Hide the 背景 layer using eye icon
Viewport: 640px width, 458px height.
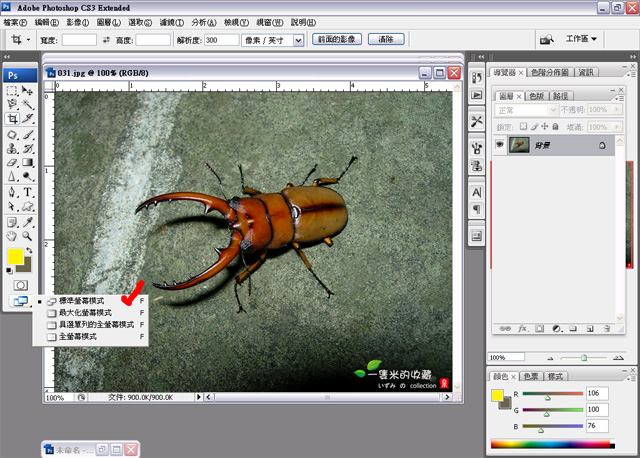coord(500,145)
